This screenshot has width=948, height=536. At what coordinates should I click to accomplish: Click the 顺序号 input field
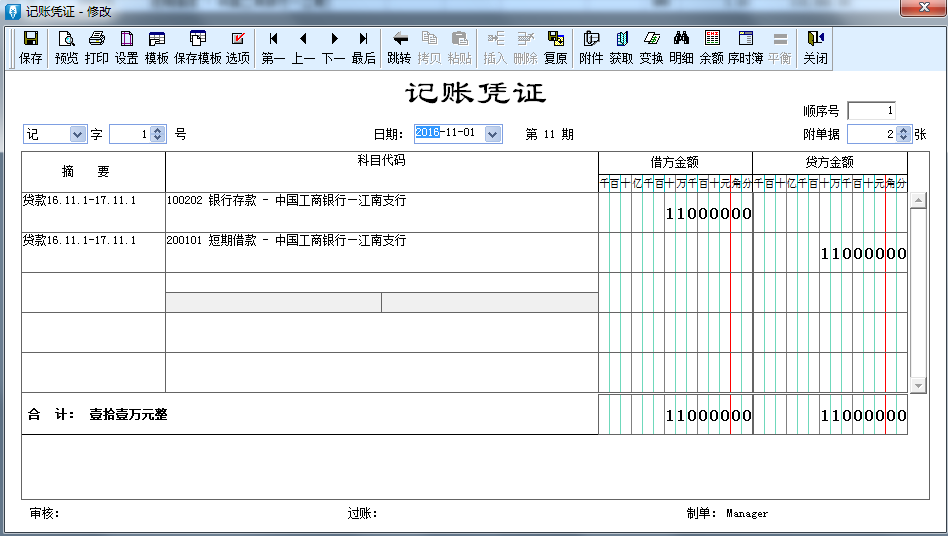(x=871, y=111)
